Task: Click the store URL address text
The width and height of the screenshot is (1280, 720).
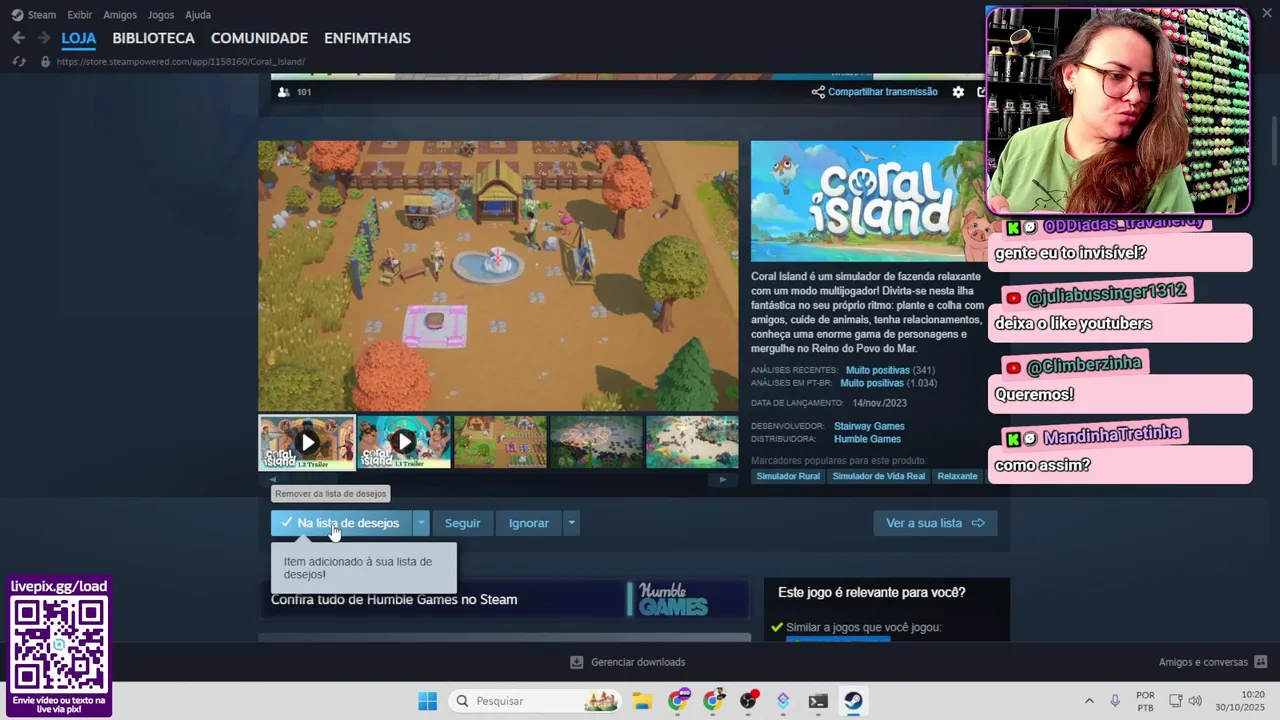Action: click(181, 62)
